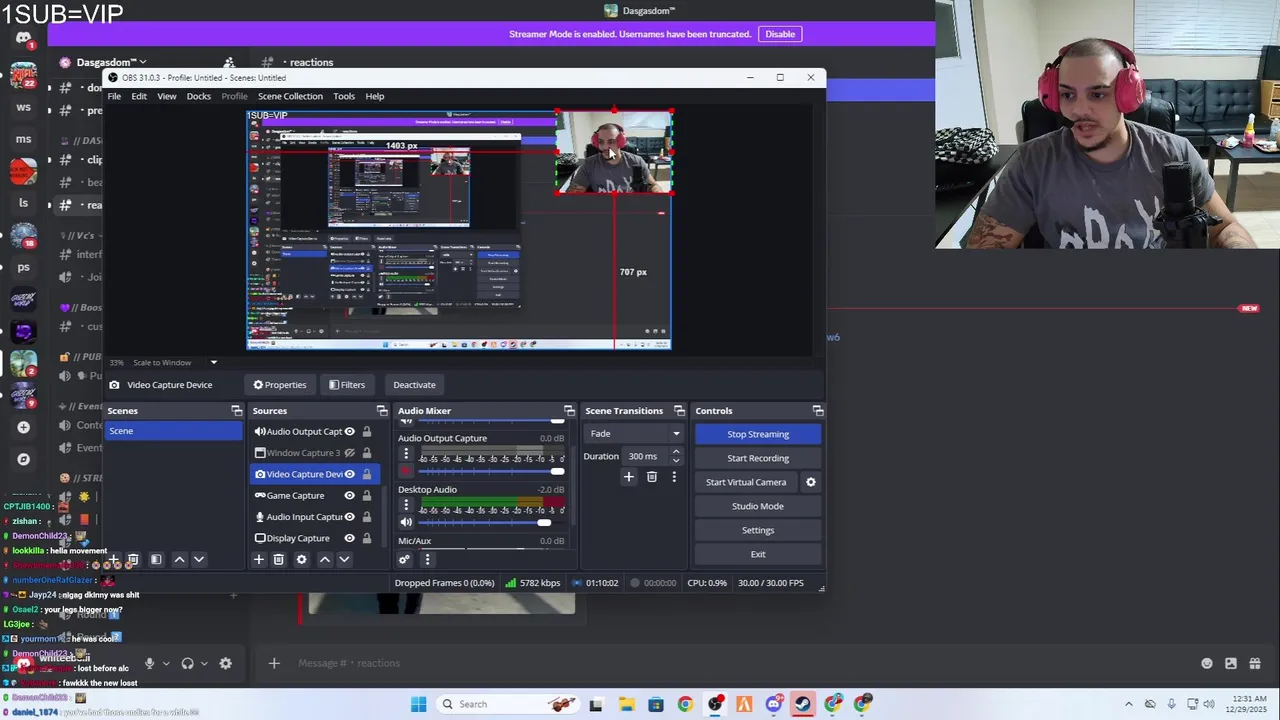Decrease transition duration with down arrow

coord(676,461)
